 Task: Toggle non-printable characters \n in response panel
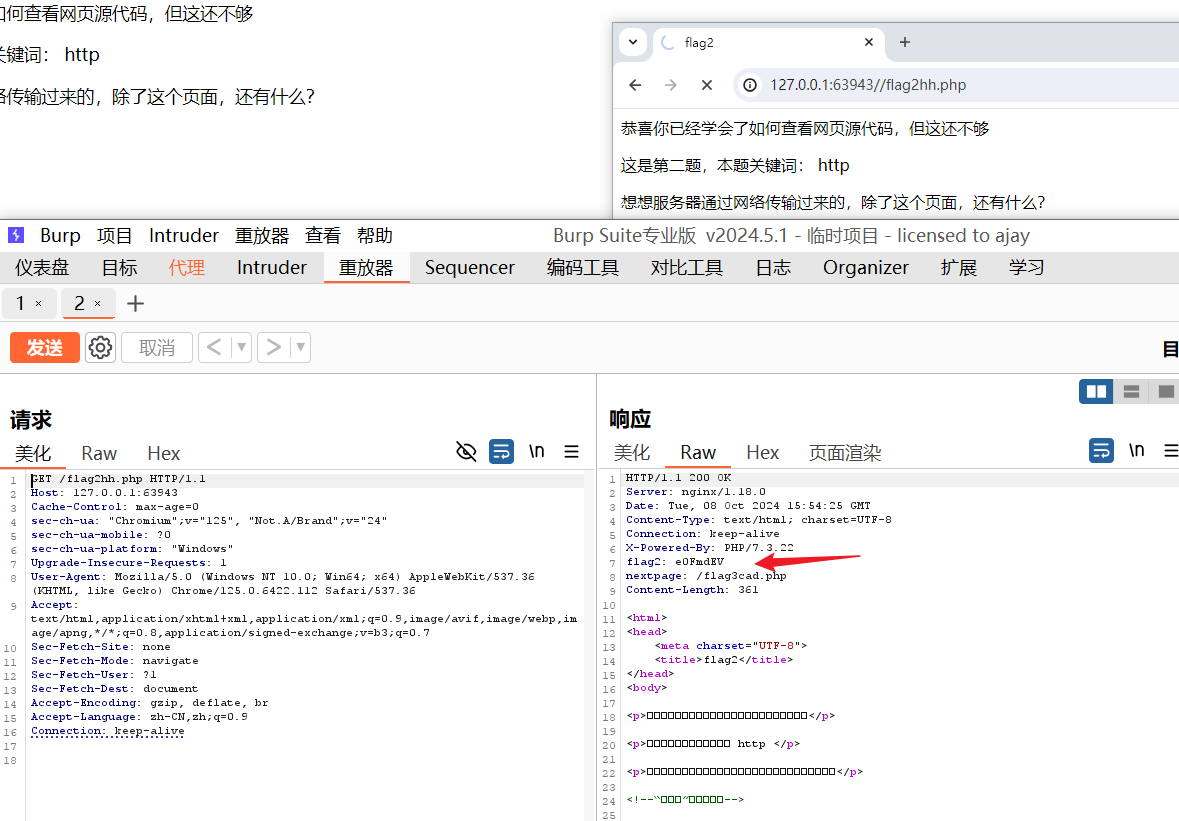click(x=1137, y=451)
